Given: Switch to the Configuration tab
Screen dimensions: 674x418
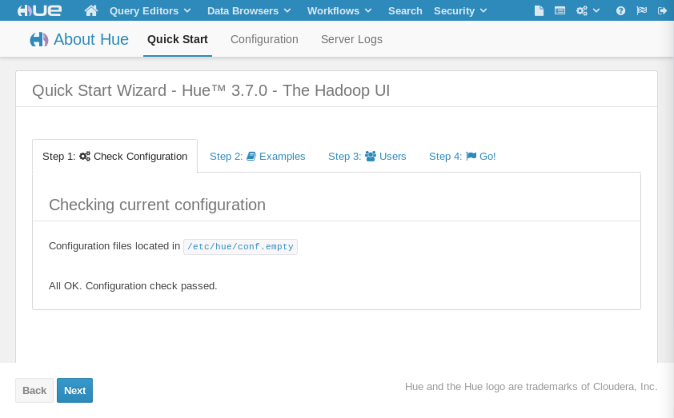Looking at the screenshot, I should point(264,39).
